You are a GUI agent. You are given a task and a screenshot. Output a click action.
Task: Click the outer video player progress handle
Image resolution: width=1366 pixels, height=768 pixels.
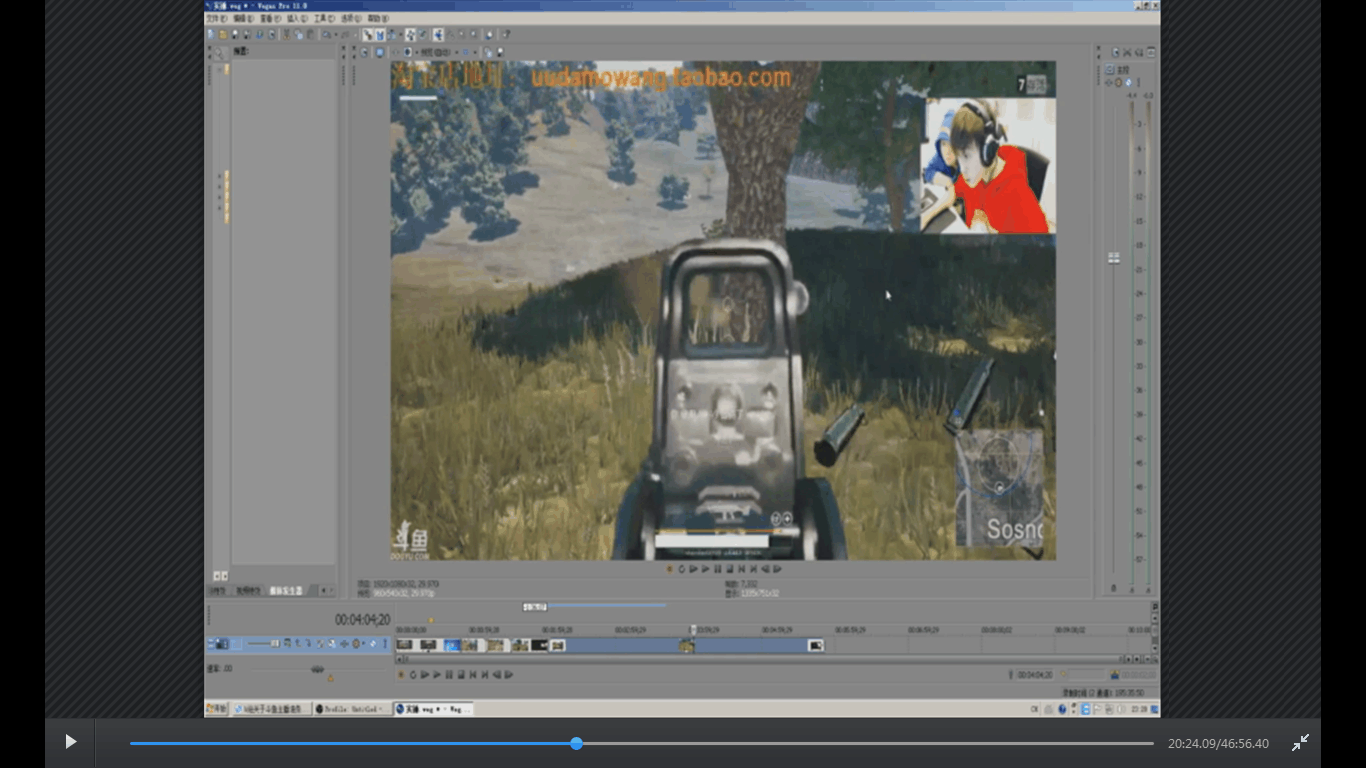577,743
